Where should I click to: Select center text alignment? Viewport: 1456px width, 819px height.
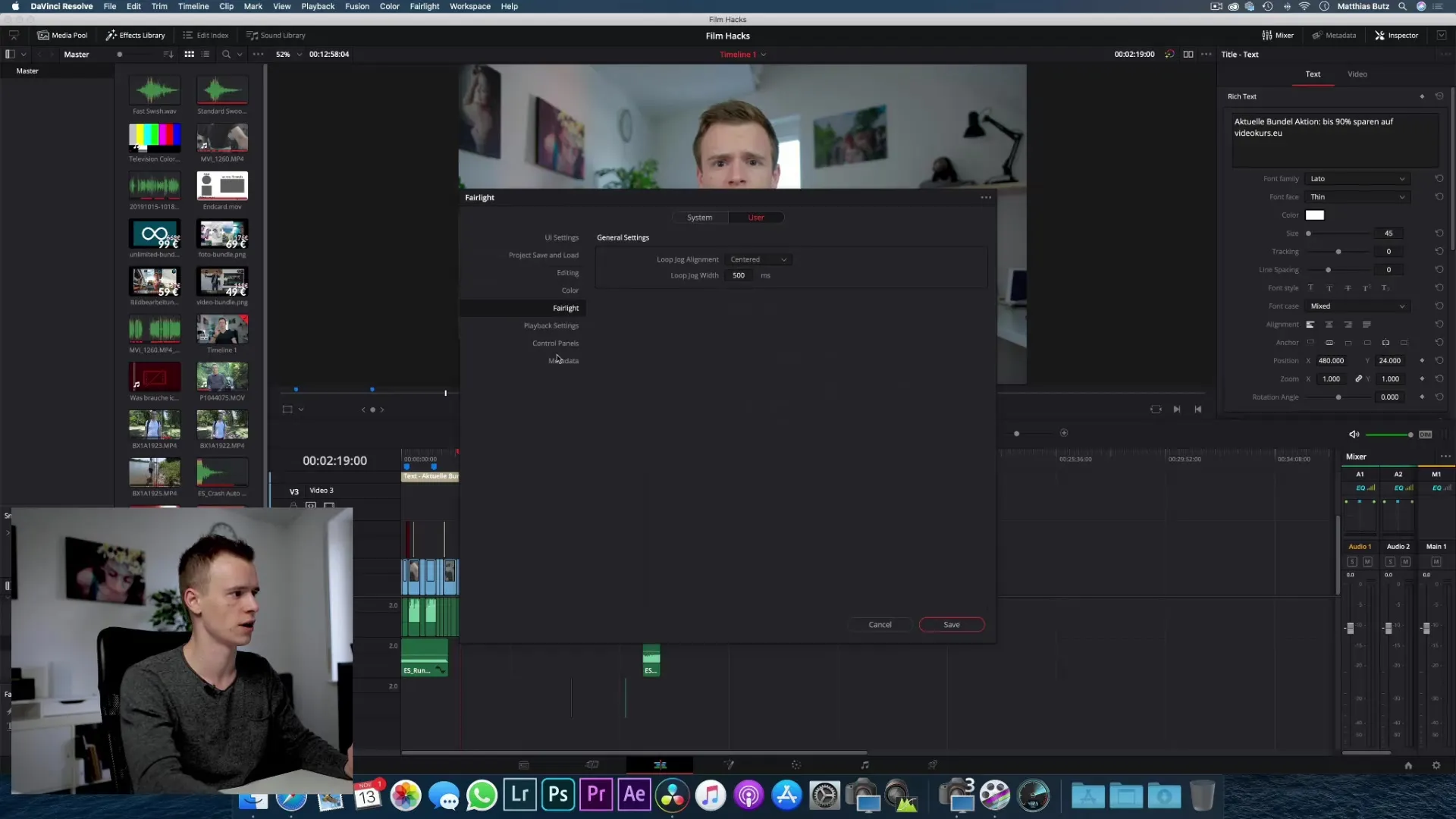coord(1329,325)
